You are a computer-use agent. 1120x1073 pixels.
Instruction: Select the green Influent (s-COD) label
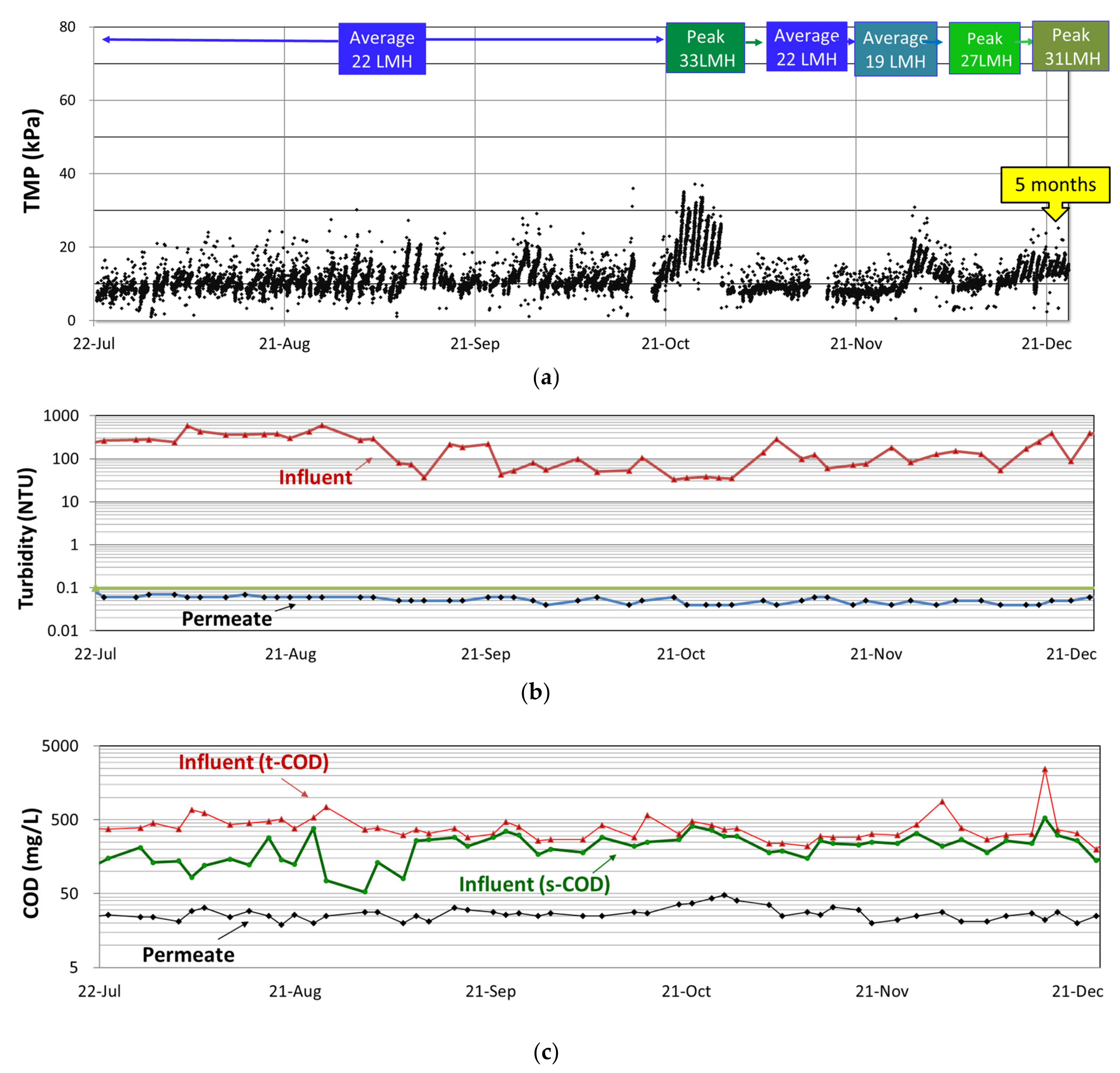coord(534,884)
